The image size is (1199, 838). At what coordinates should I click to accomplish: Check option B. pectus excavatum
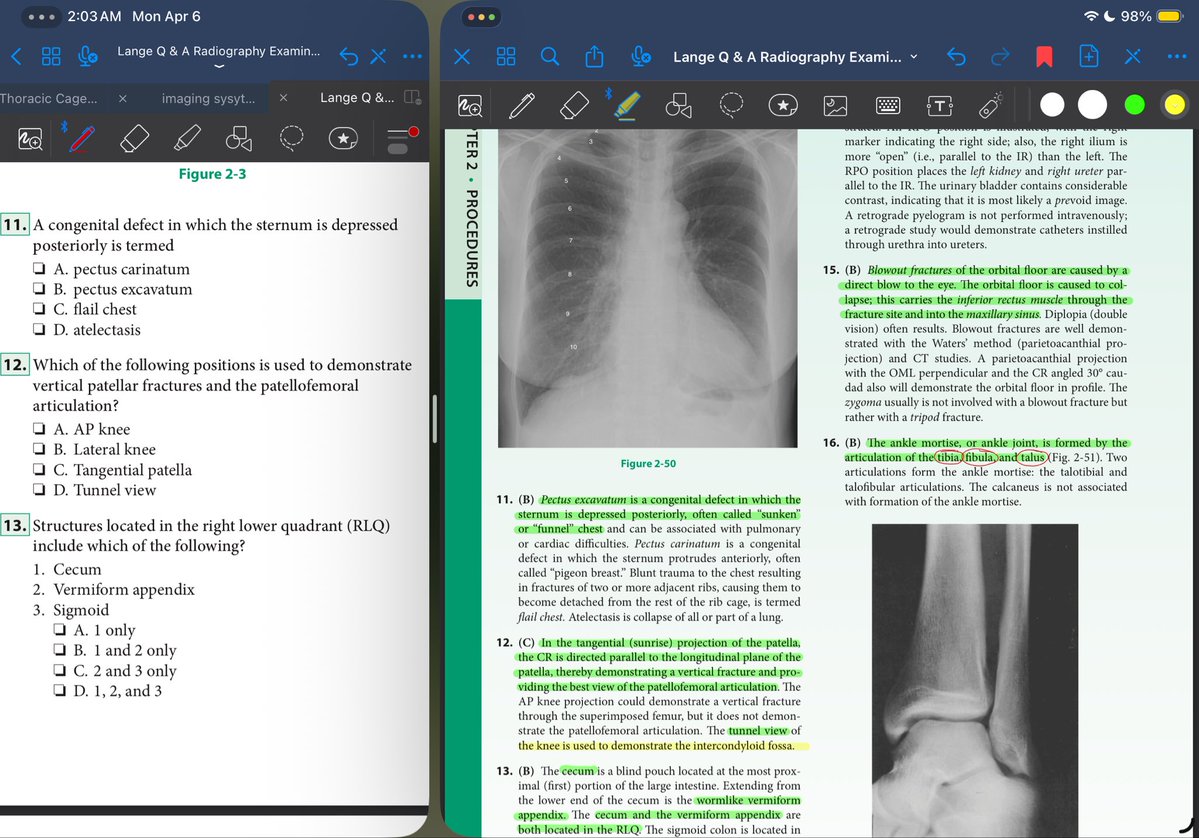click(x=39, y=288)
